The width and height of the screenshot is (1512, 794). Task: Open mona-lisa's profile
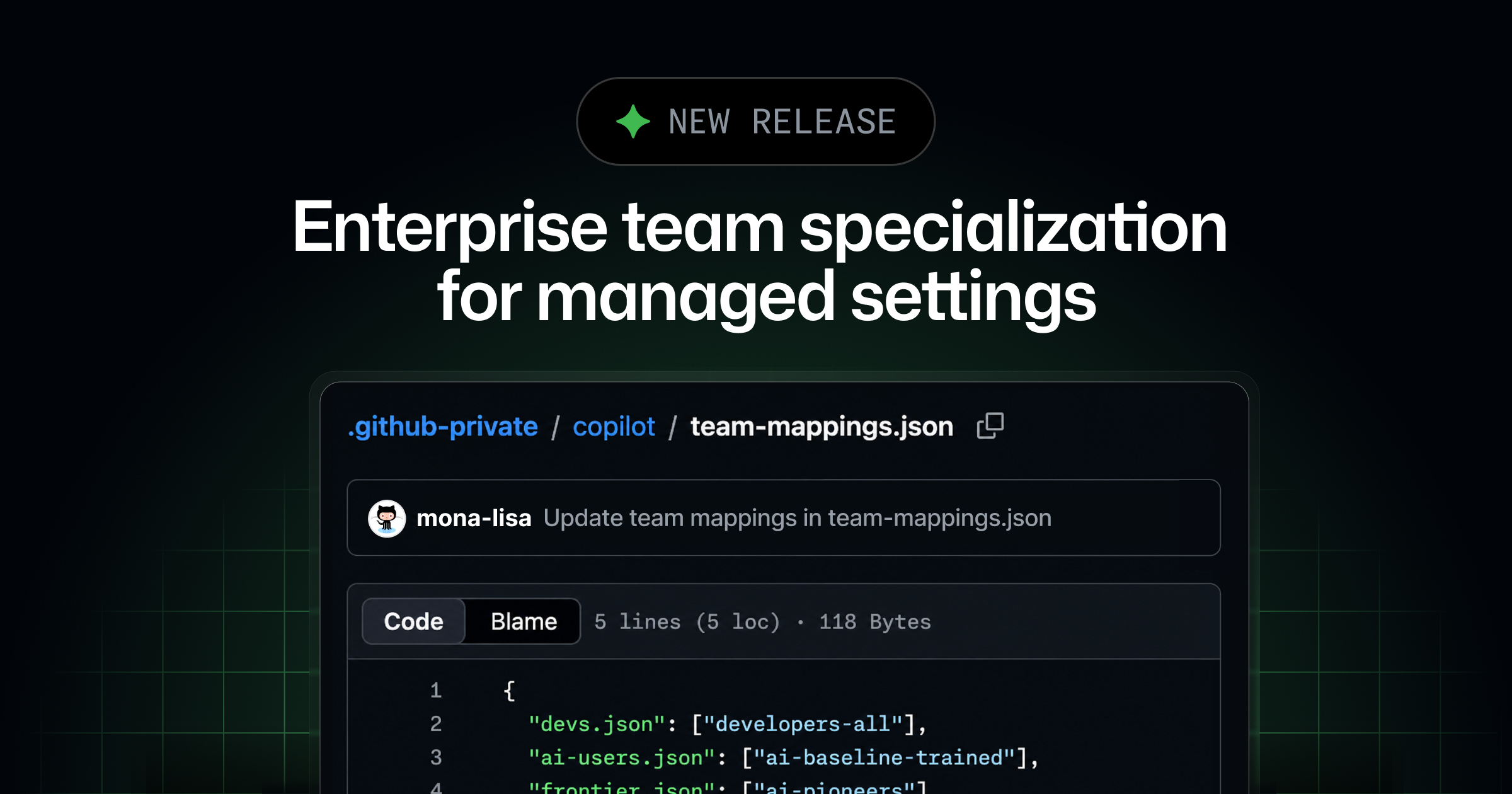[474, 518]
